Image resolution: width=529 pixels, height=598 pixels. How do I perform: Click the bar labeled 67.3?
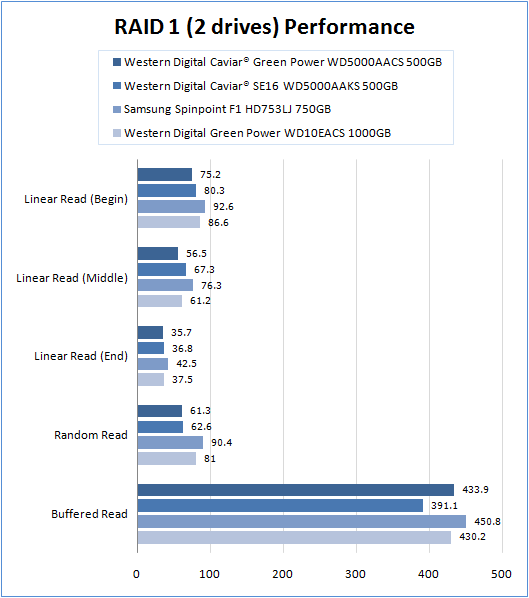pos(162,270)
